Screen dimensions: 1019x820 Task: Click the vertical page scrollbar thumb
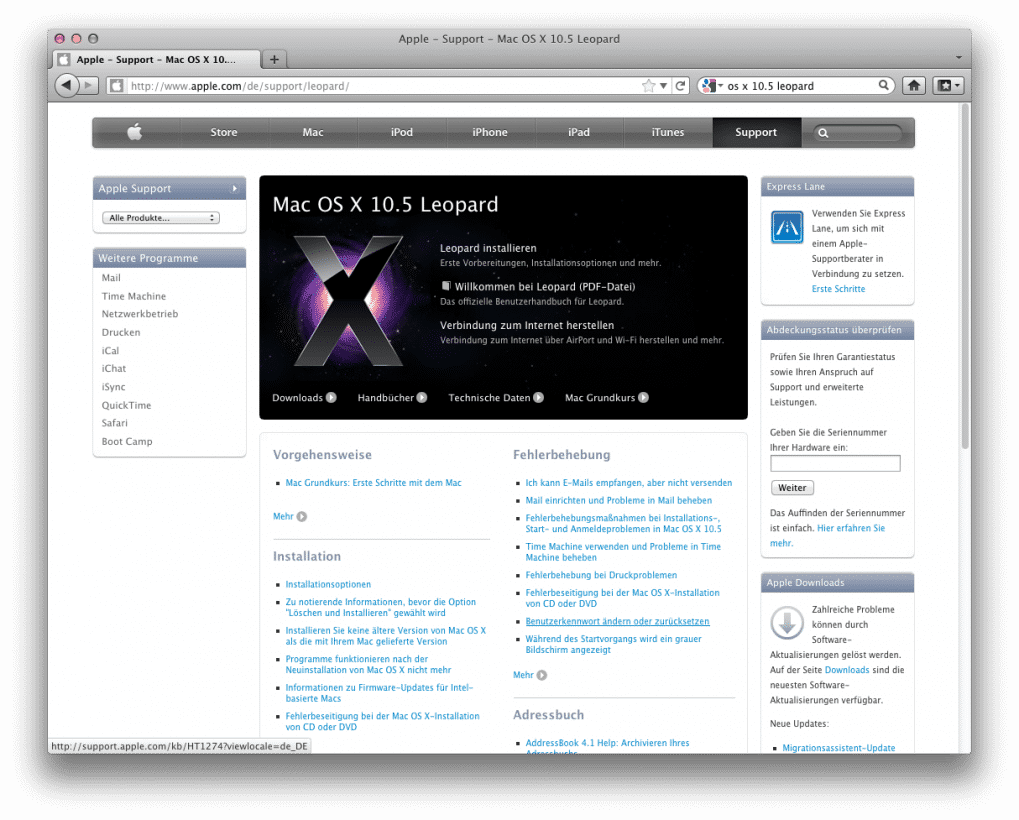tap(964, 276)
